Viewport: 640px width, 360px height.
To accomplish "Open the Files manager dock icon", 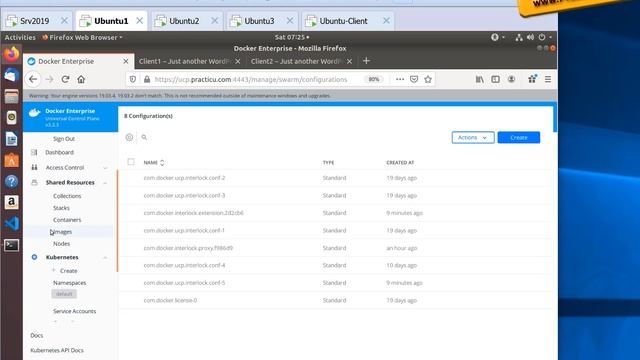I will pyautogui.click(x=11, y=96).
